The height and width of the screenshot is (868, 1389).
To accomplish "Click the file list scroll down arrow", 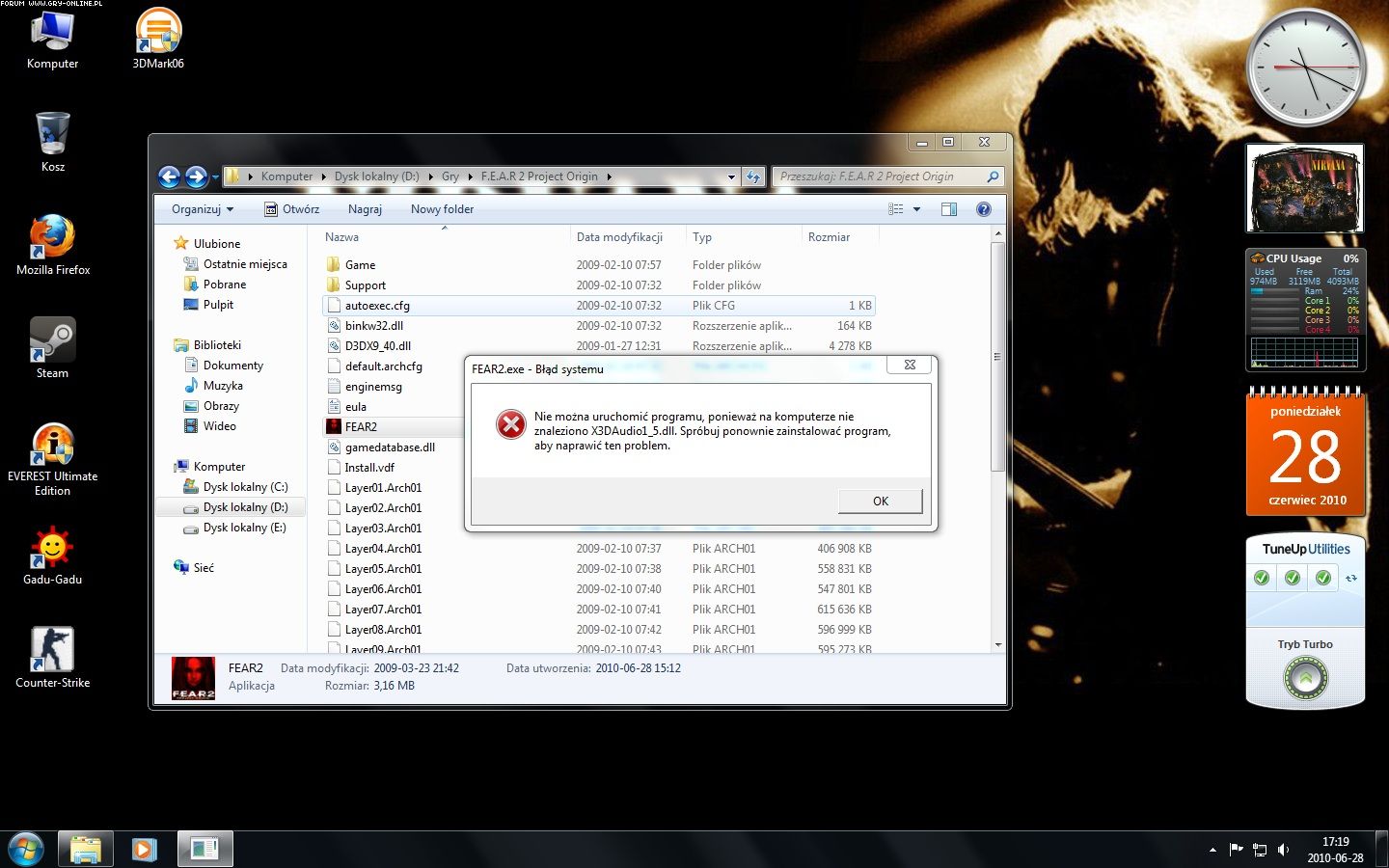I will (x=998, y=644).
